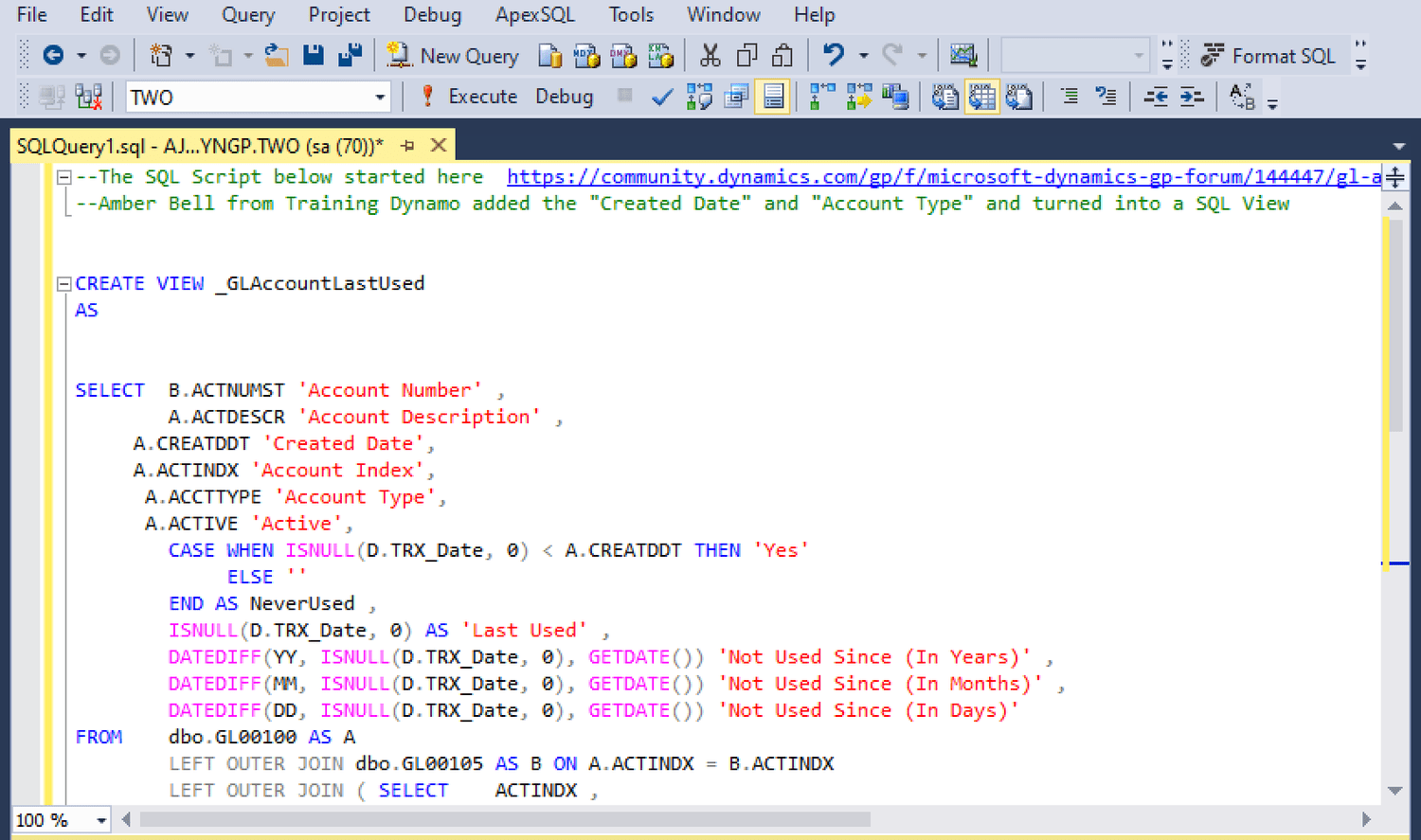Comment out the selected lines icon
This screenshot has height=840, width=1421.
[x=1070, y=96]
